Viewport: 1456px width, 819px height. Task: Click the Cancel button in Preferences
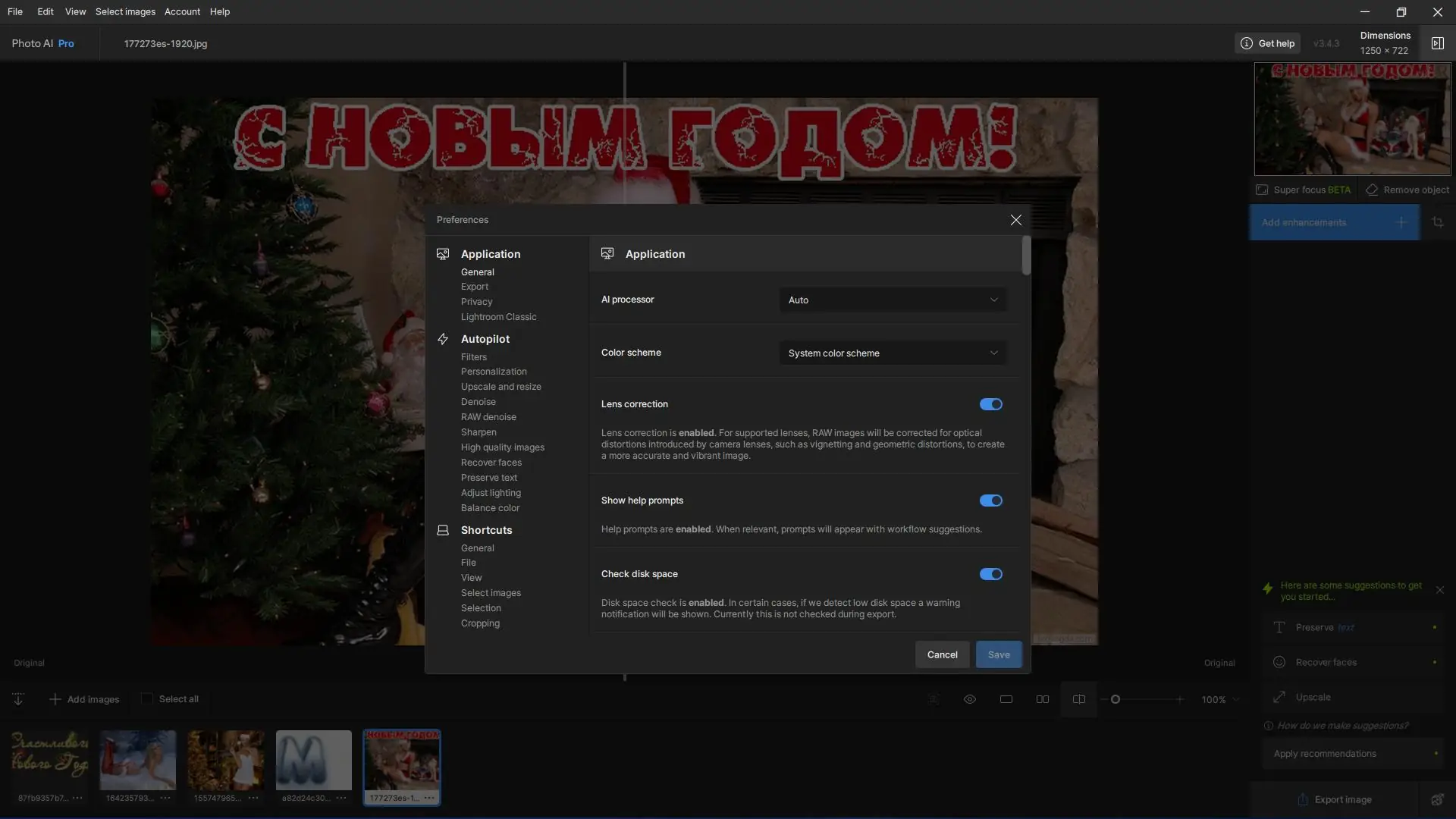pyautogui.click(x=942, y=654)
